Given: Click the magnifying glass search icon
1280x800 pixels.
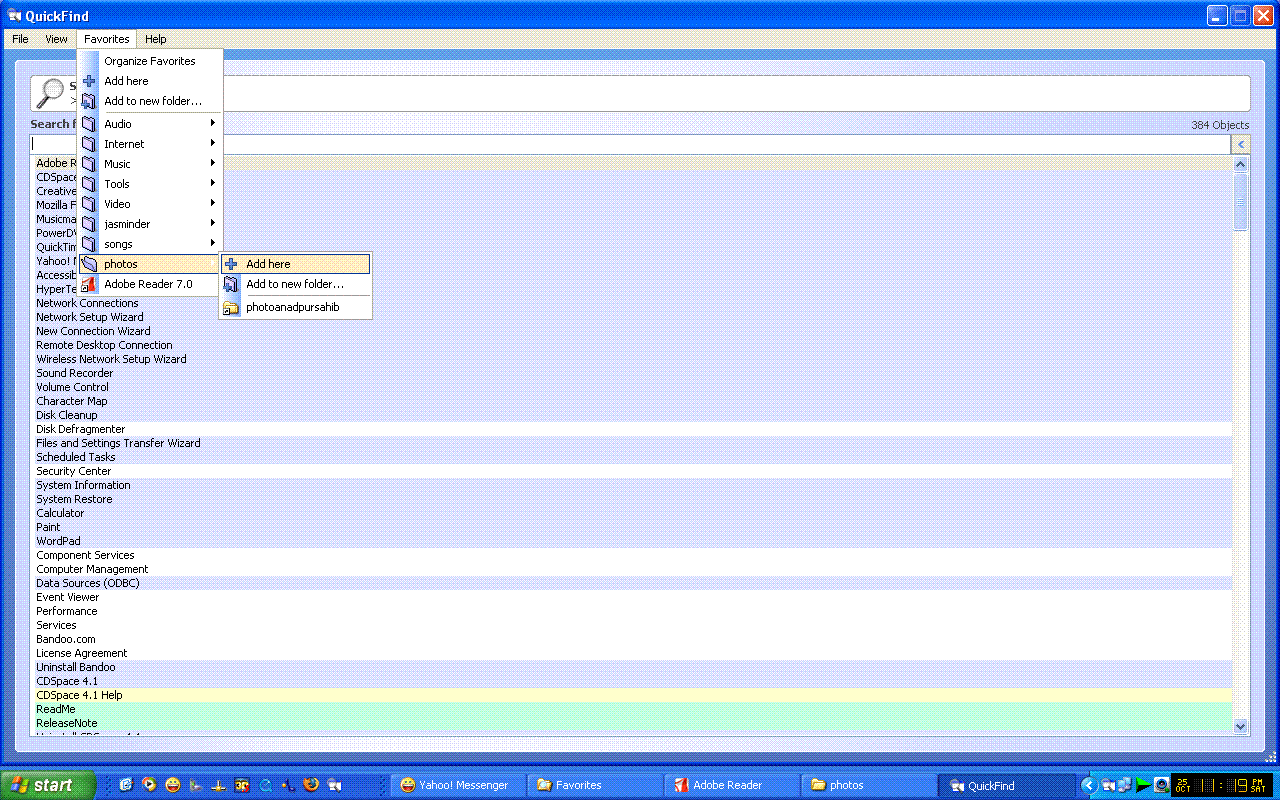Looking at the screenshot, I should coord(49,93).
